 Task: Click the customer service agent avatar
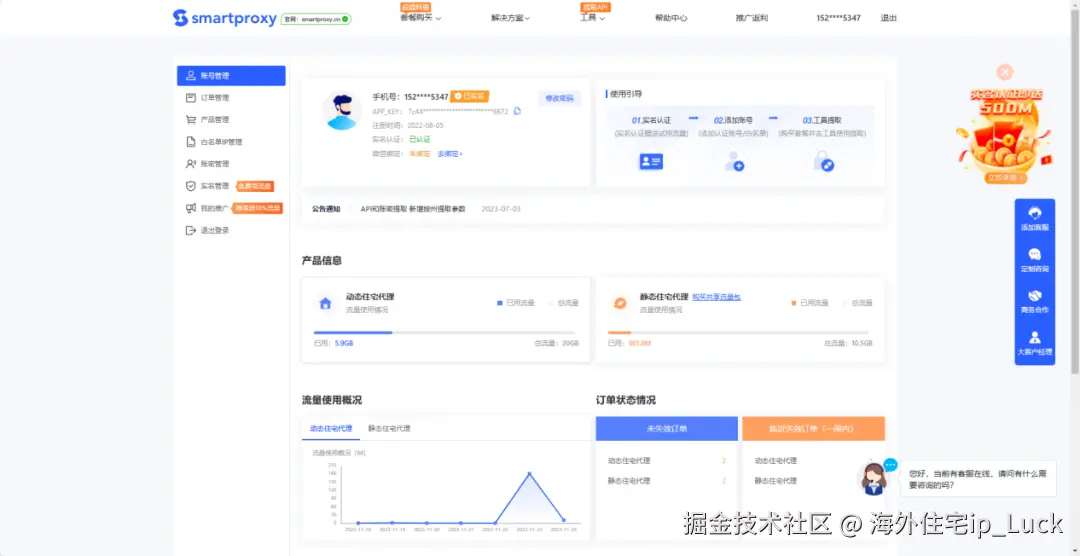[x=873, y=479]
